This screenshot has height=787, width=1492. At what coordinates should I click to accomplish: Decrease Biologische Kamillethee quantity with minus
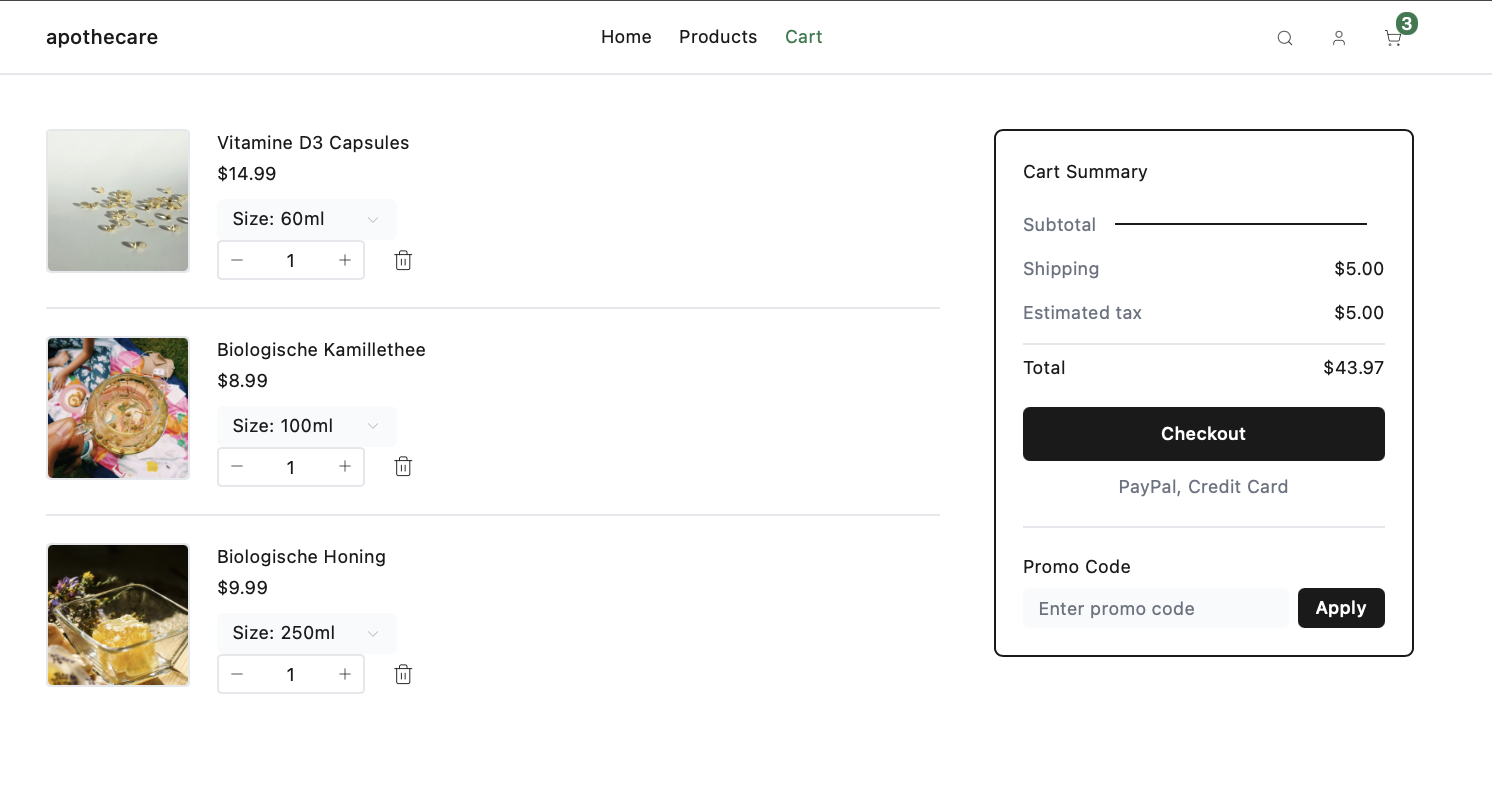click(x=237, y=466)
